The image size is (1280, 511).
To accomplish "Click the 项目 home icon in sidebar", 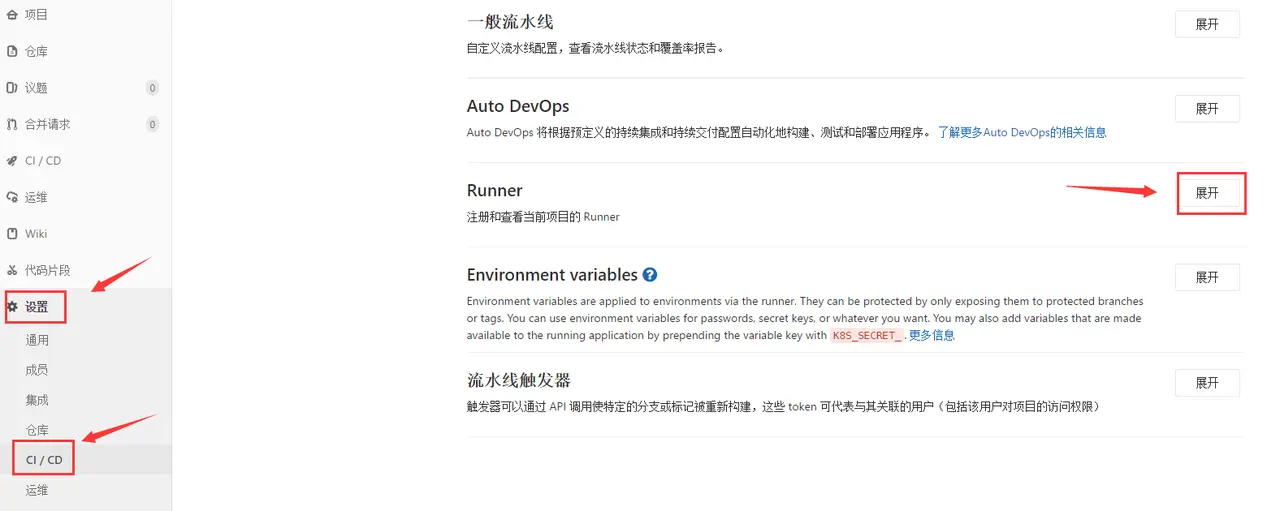I will (12, 15).
